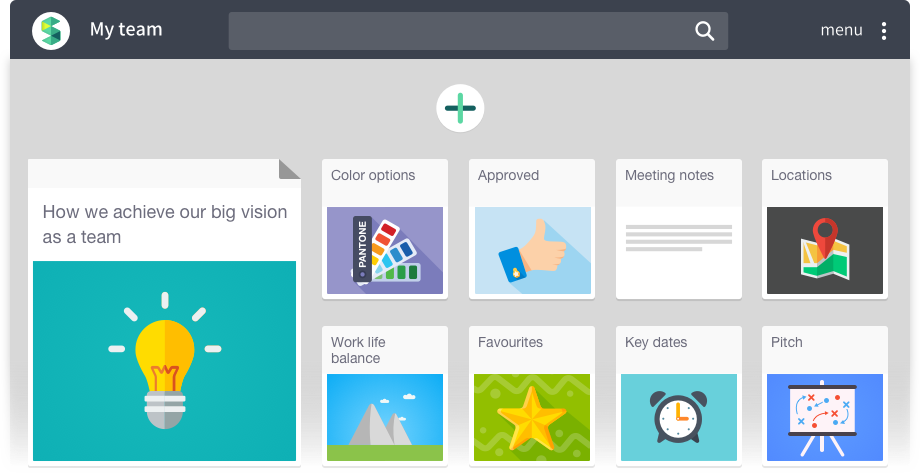Open the mountain image in Work life balance

click(385, 417)
